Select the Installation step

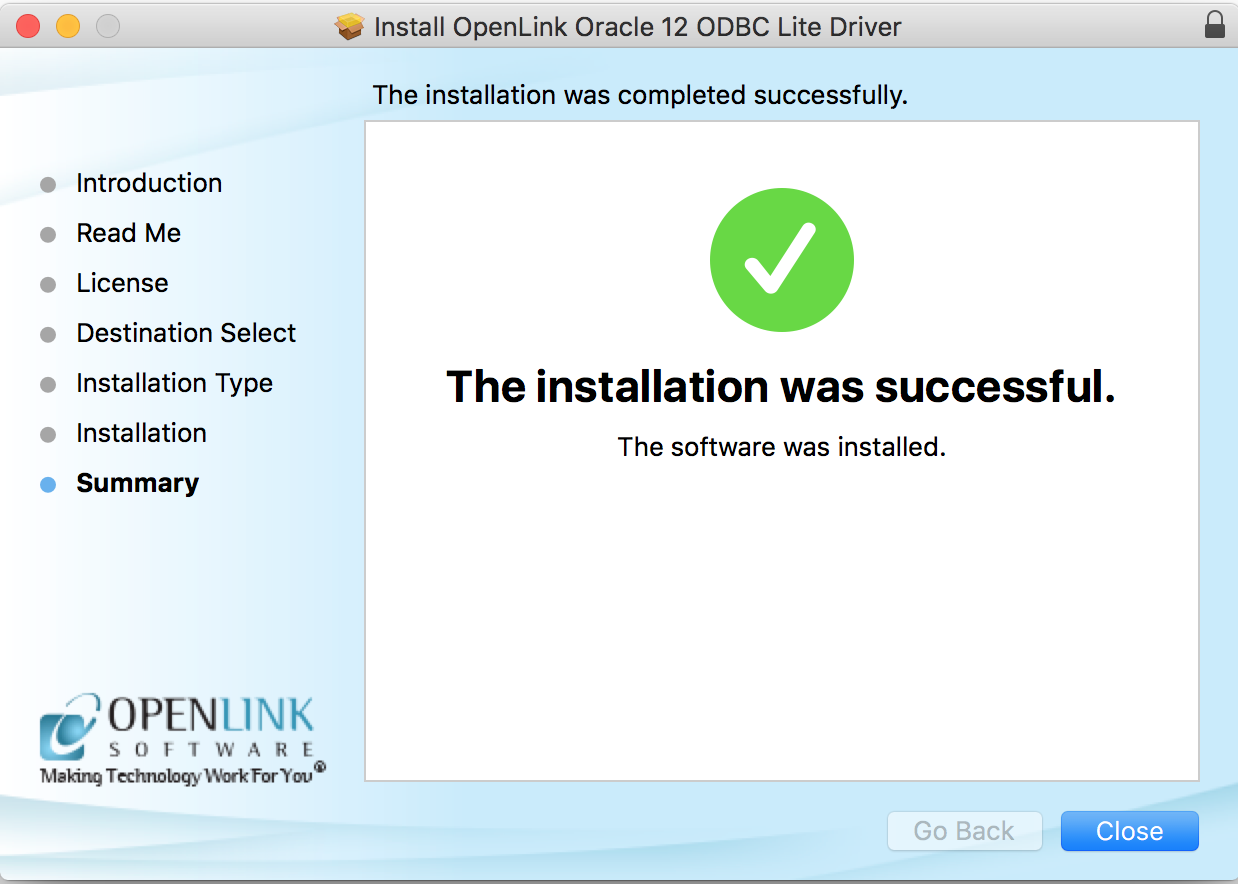[x=141, y=433]
